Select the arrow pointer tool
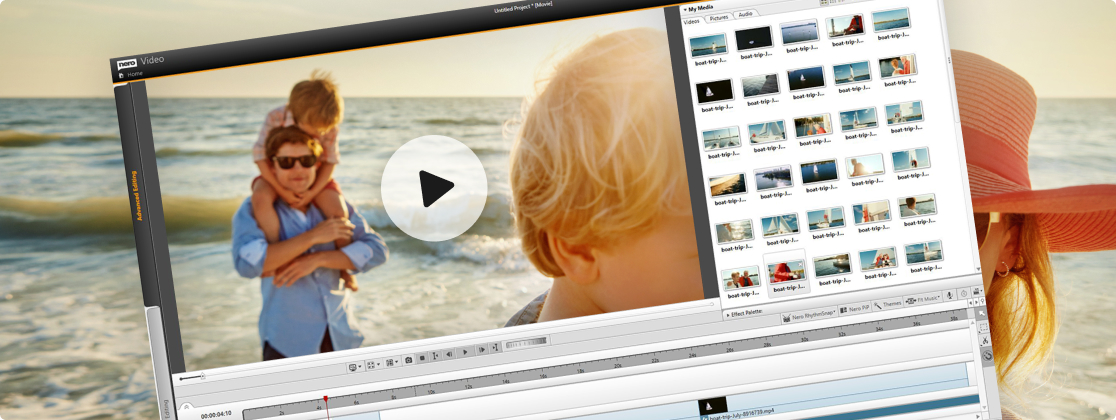The height and width of the screenshot is (420, 1116). click(x=981, y=313)
